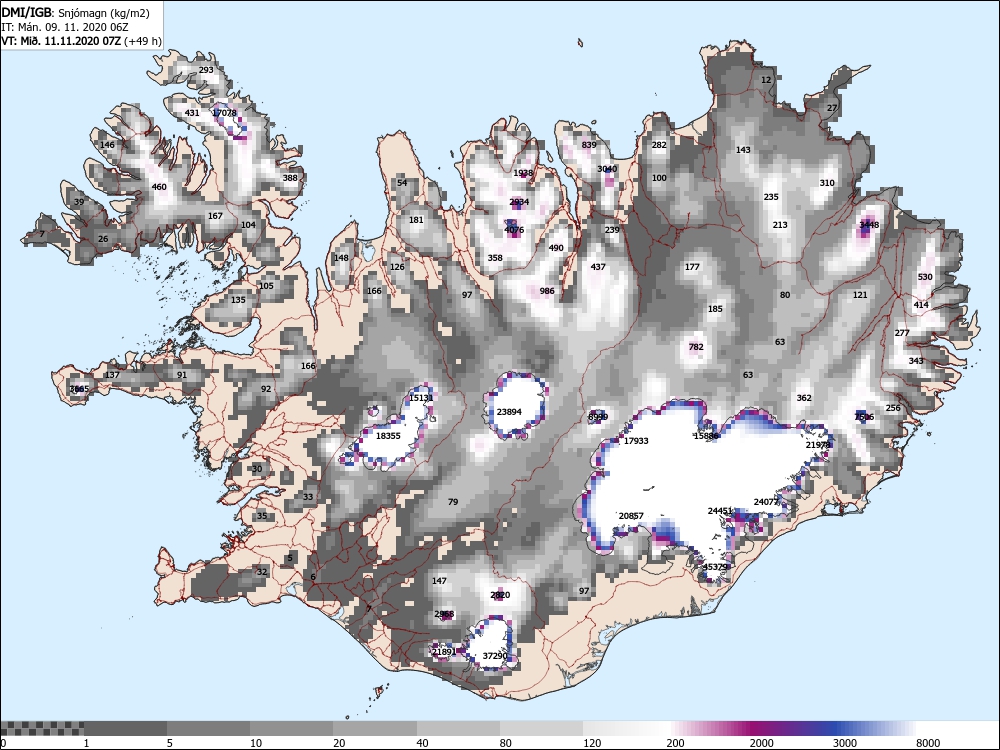Screen dimensions: 1000x750
Task: Click the snow value "1928"
Action: point(523,173)
